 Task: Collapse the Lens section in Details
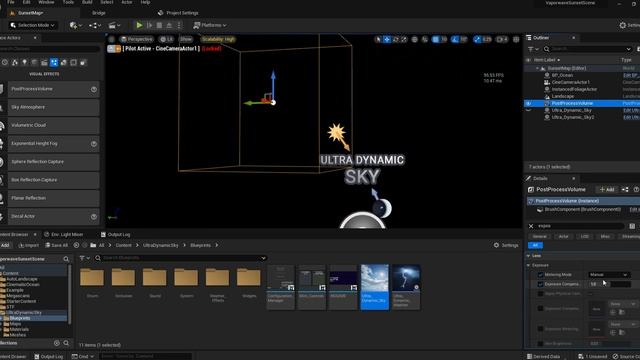tap(528, 256)
